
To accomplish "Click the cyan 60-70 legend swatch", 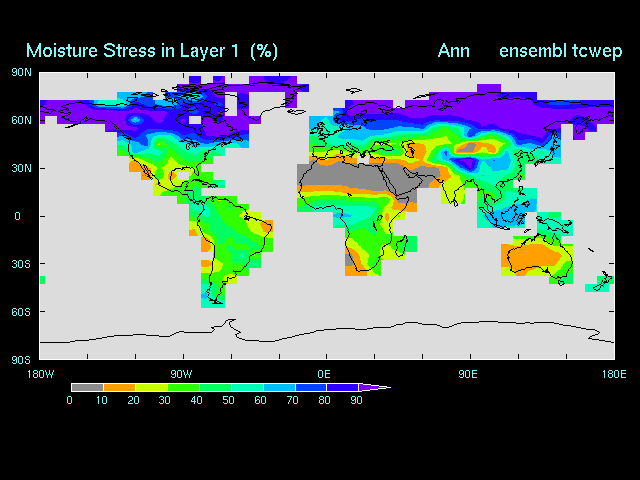I will click(278, 387).
